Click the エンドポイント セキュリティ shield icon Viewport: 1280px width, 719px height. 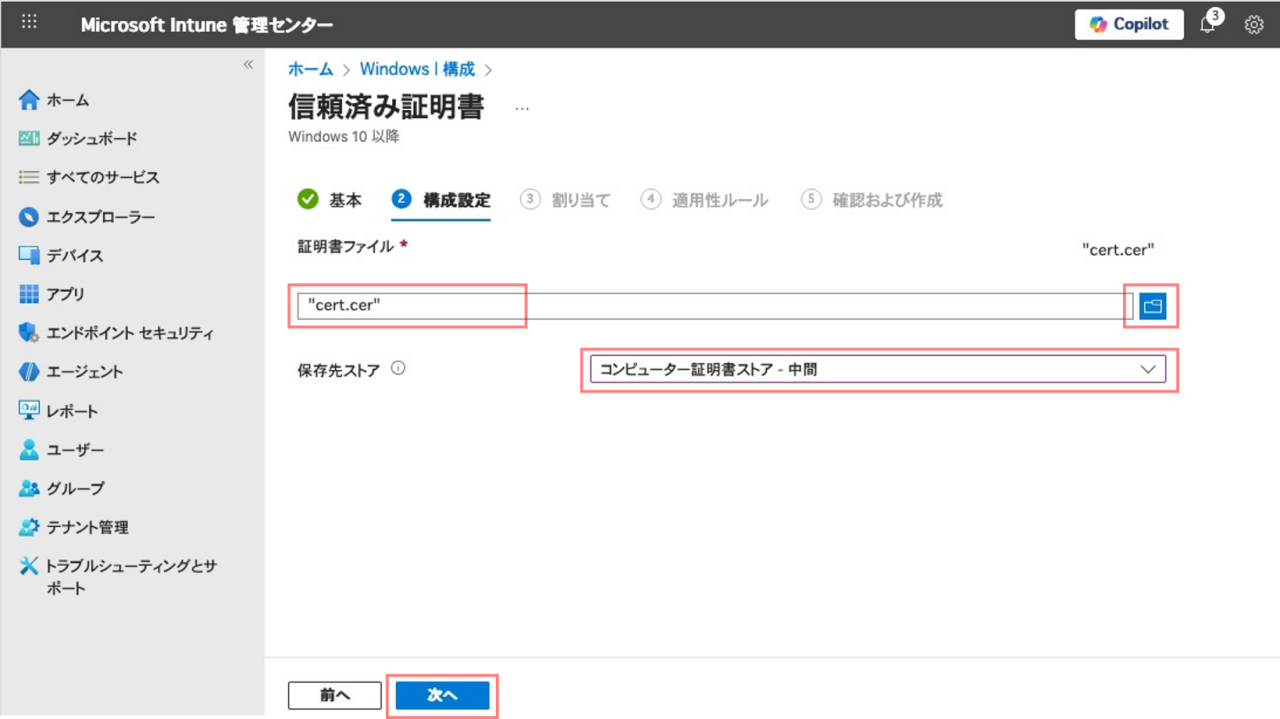pos(29,333)
